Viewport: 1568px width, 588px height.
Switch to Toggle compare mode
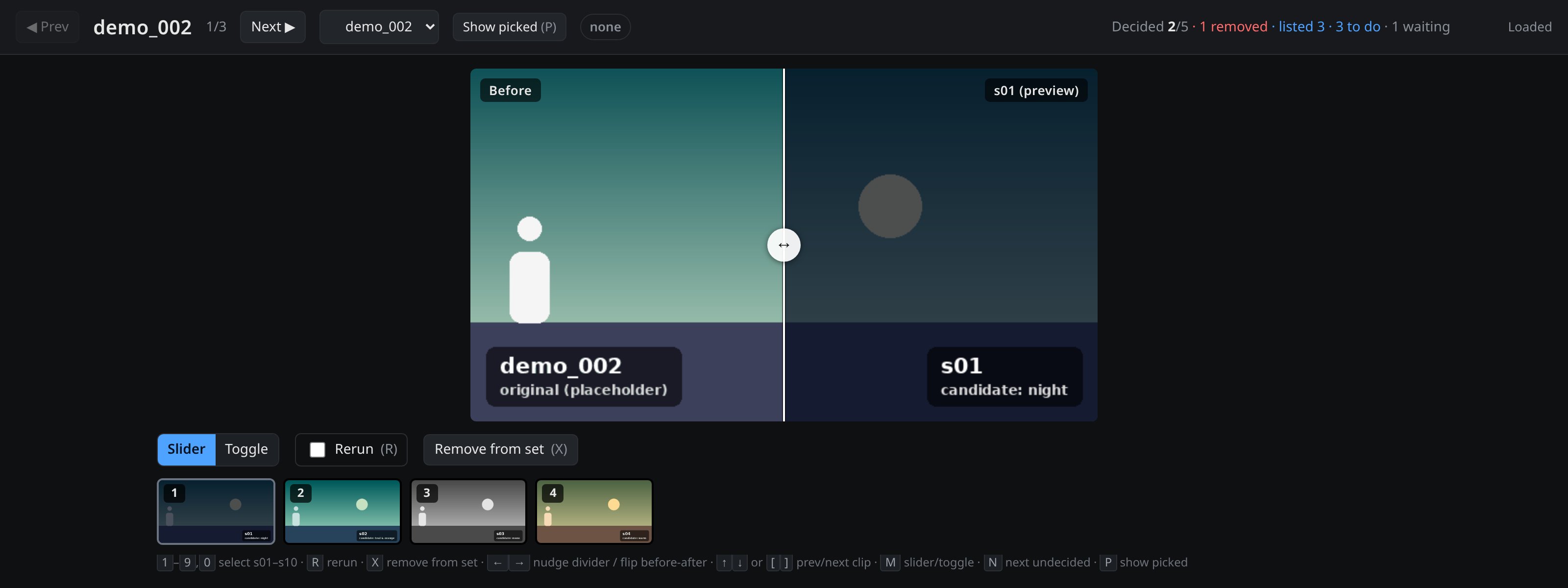tap(246, 449)
